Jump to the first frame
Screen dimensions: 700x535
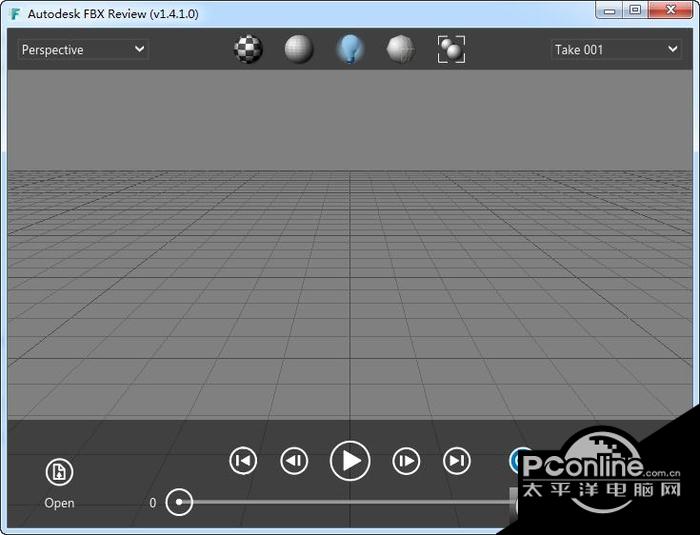(243, 460)
